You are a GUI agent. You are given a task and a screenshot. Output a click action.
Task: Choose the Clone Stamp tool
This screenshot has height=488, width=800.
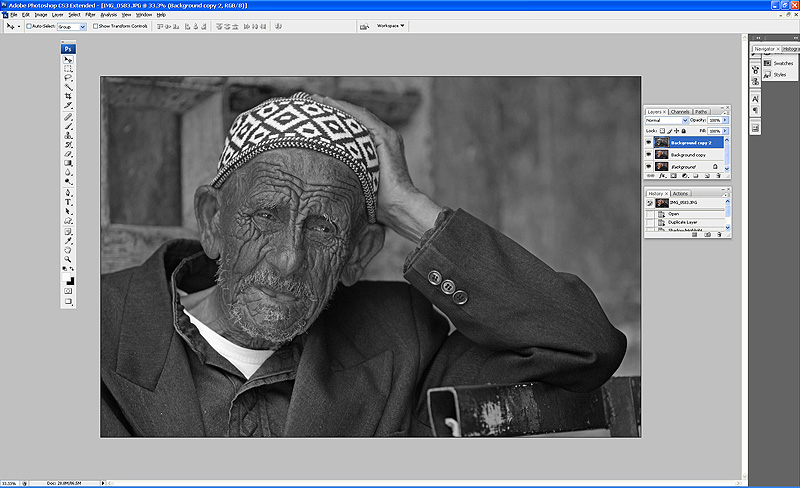click(68, 135)
